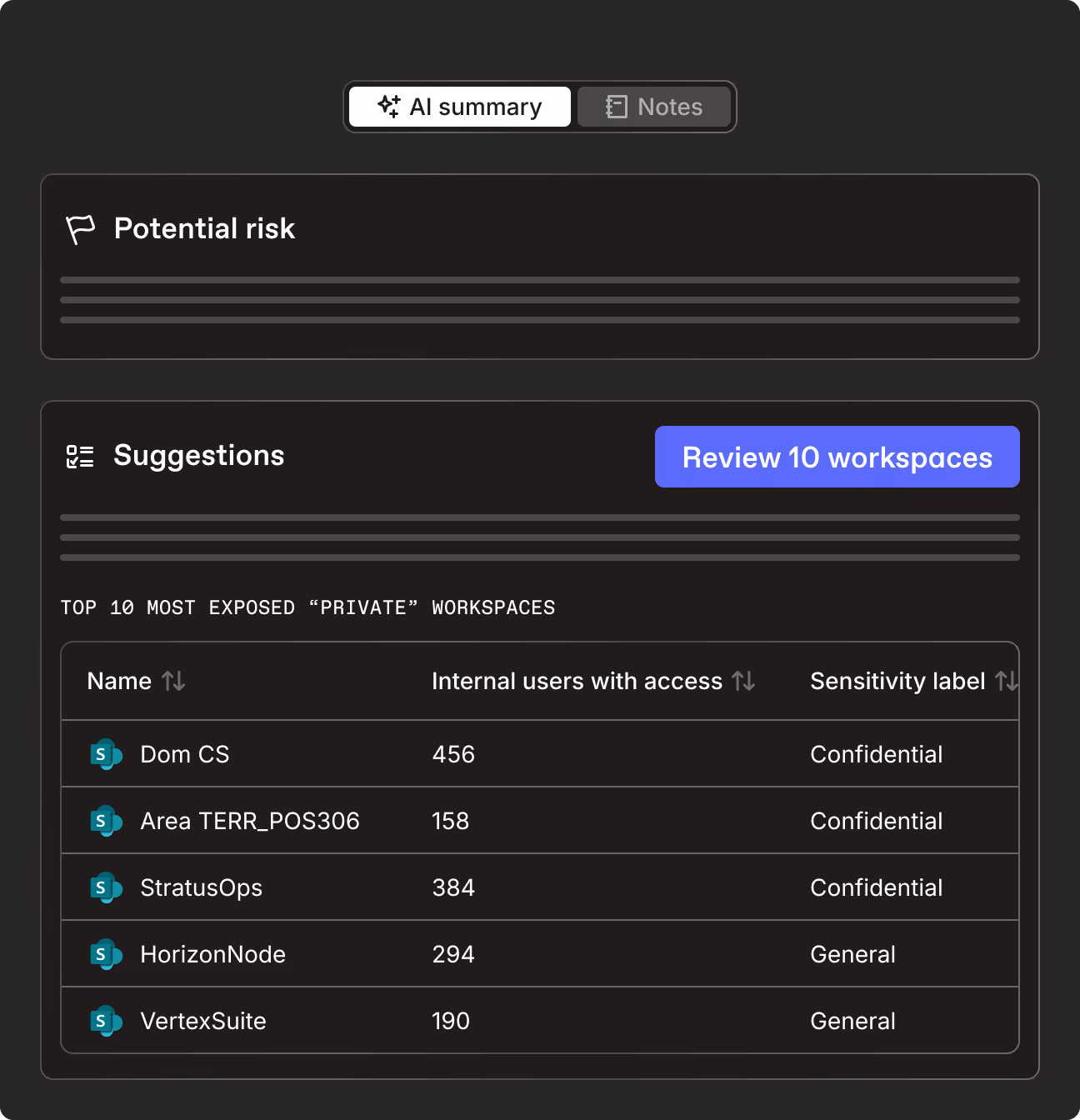Viewport: 1080px width, 1120px height.
Task: Sort by Sensitivity label arrows
Action: (x=1007, y=681)
